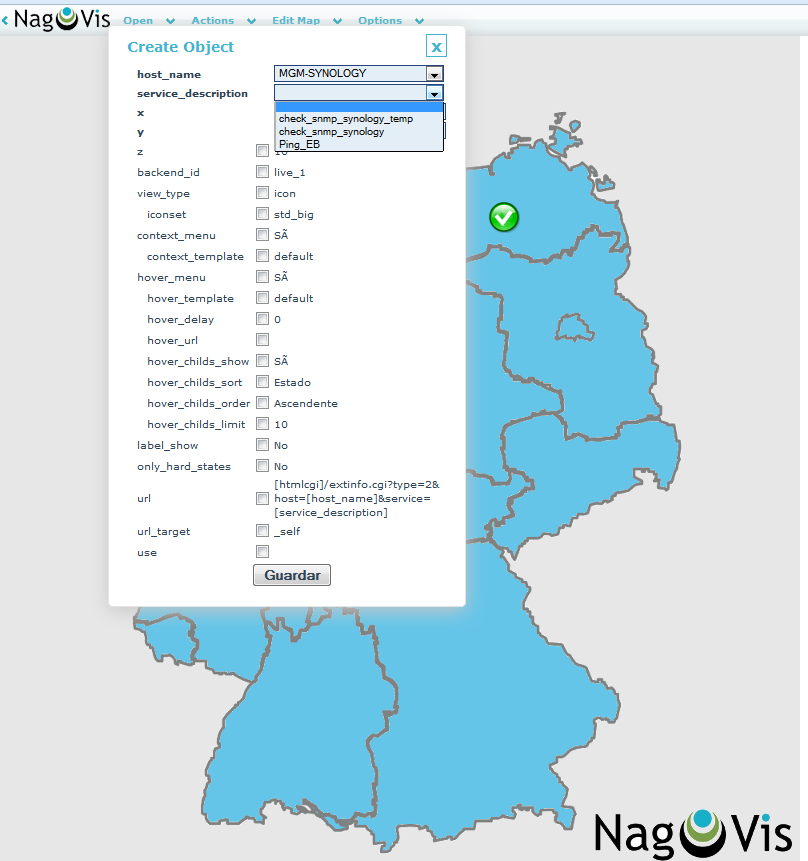Click the back chevron beside NagVis logo

[5, 21]
